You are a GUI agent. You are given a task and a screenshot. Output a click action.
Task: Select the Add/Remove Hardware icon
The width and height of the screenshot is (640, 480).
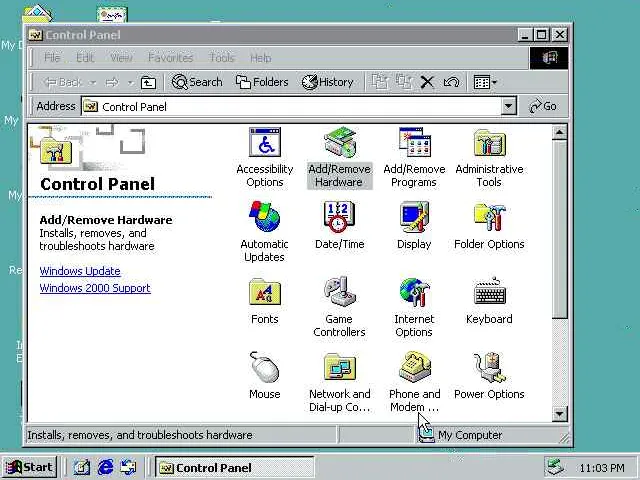339,157
